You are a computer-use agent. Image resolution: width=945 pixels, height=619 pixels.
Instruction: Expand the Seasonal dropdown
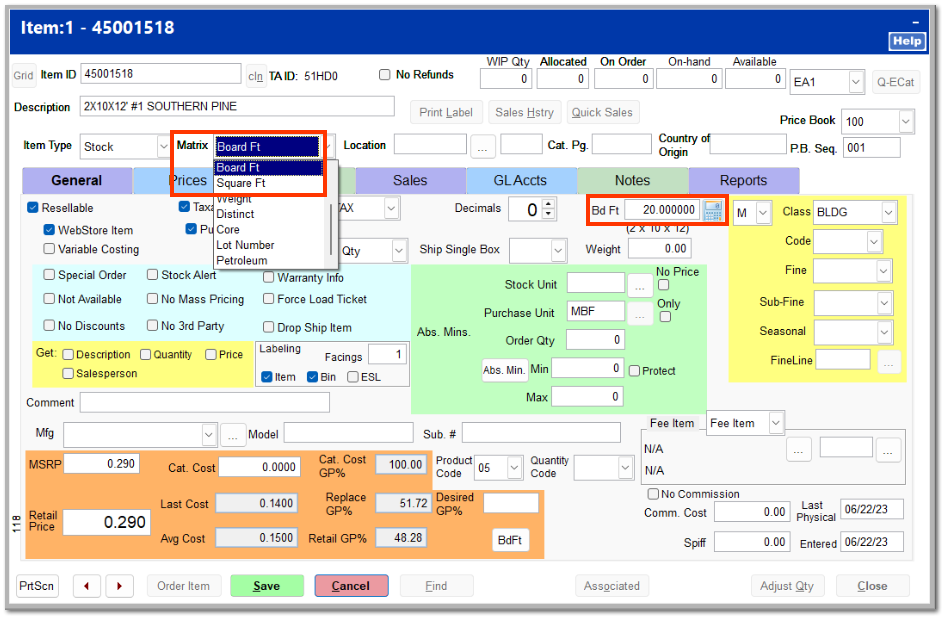884,331
